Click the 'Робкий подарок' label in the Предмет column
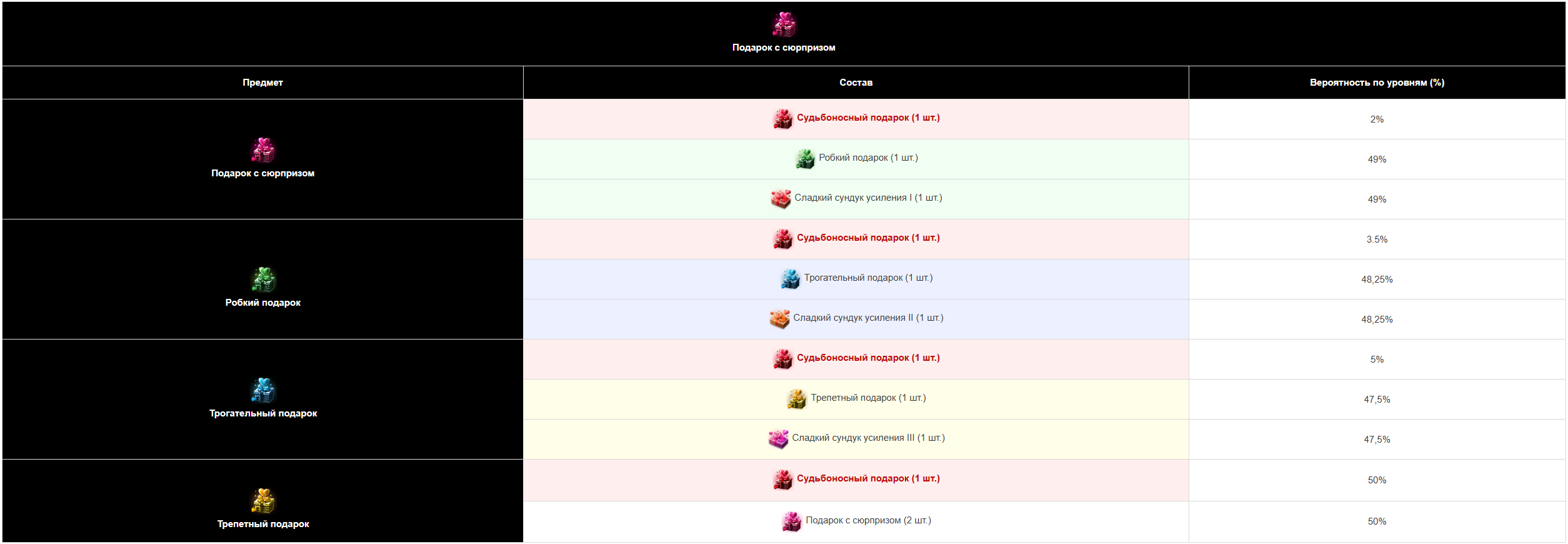 (x=262, y=303)
